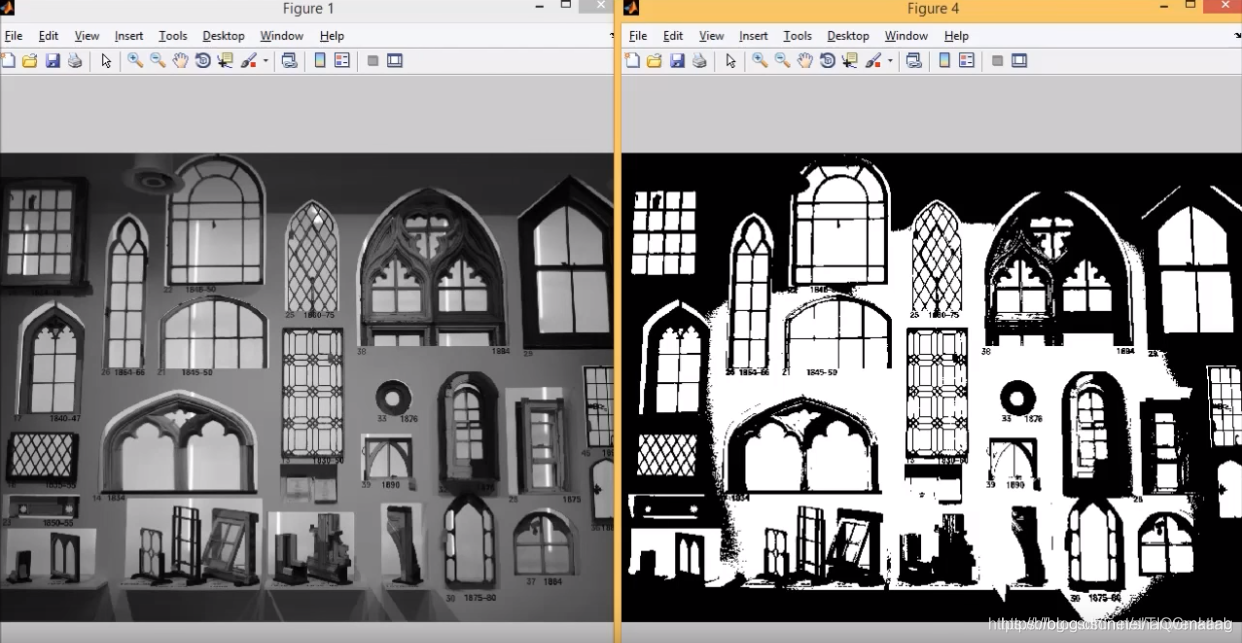Viewport: 1242px width, 643px height.
Task: Click New Figure icon in Figure 1
Action: pos(8,61)
